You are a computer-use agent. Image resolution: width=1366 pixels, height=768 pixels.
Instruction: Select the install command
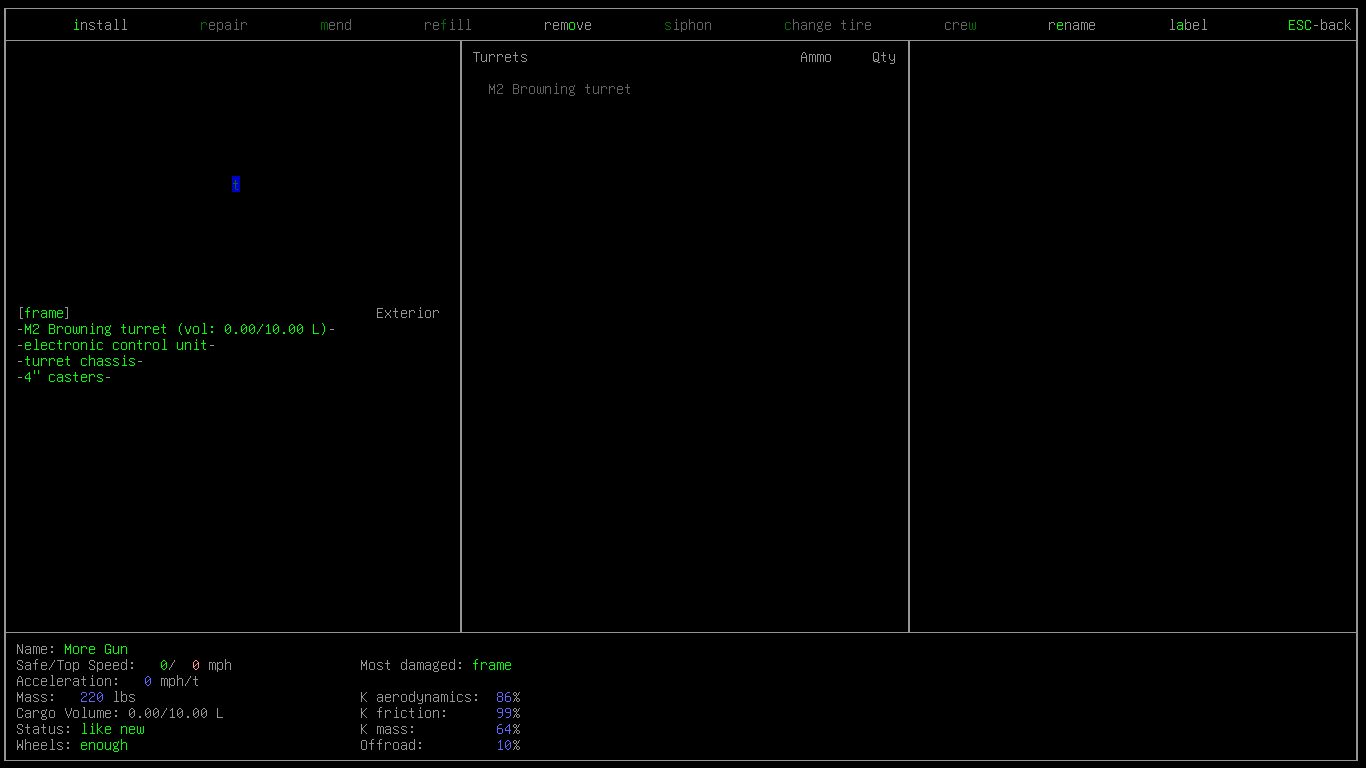(100, 25)
